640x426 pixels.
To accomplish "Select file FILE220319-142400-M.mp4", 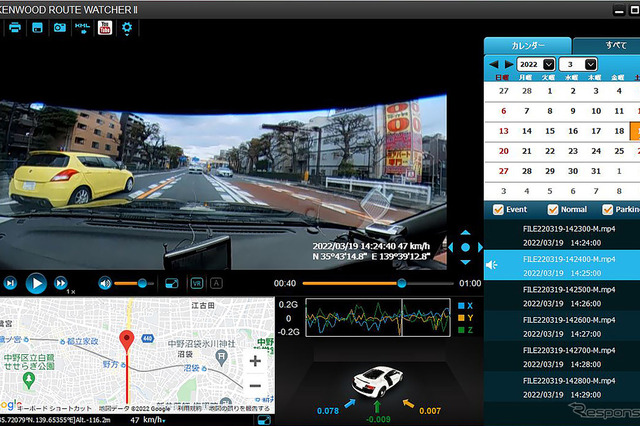I will click(x=562, y=266).
